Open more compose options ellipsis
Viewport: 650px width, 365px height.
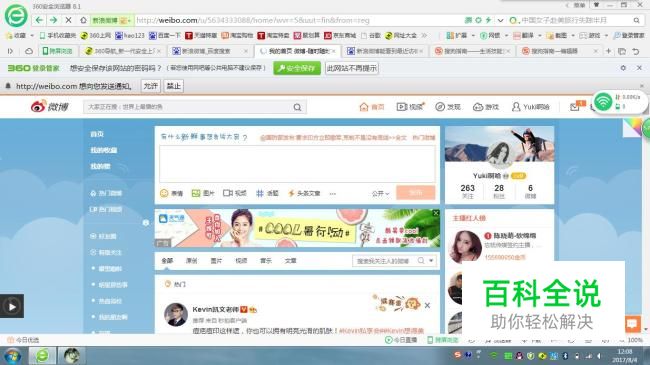(x=332, y=194)
